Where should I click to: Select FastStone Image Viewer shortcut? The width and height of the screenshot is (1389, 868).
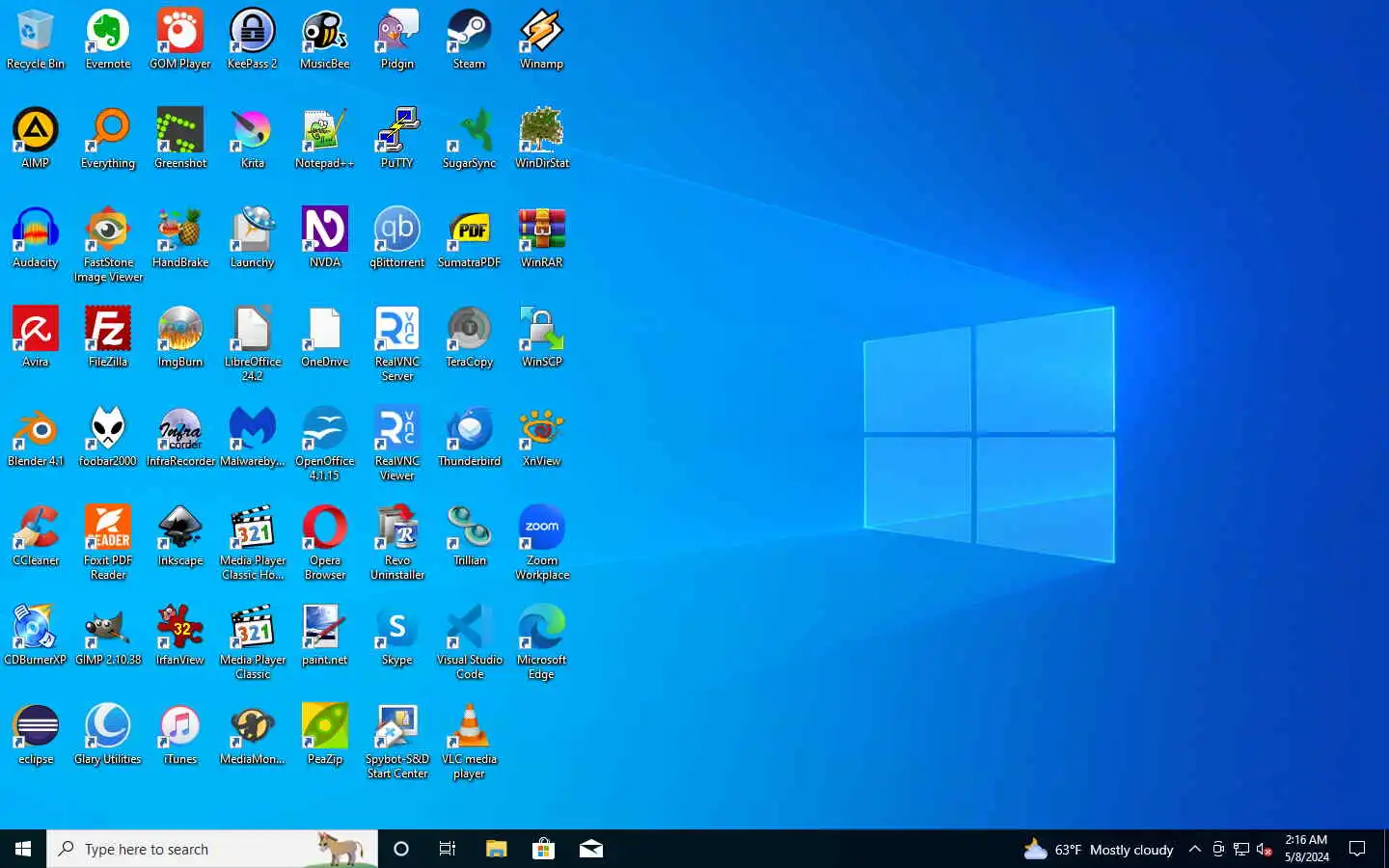pos(108,245)
